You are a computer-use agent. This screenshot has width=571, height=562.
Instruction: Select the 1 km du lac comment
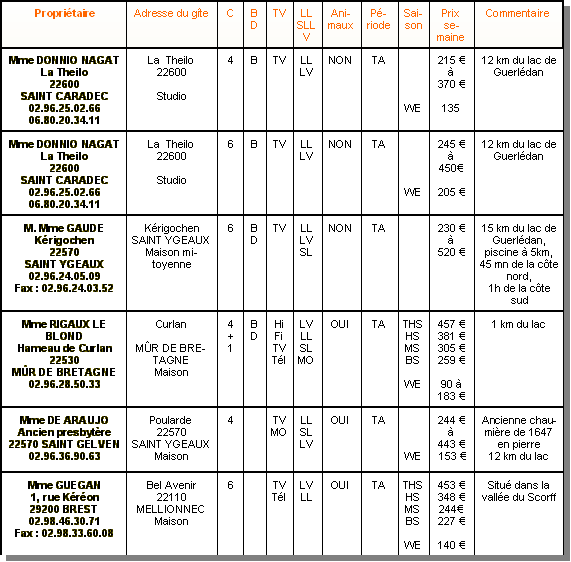(518, 324)
